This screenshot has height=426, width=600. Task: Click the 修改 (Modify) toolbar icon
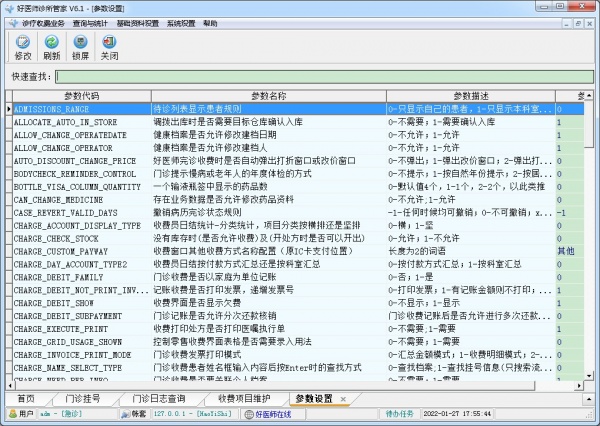[22, 47]
